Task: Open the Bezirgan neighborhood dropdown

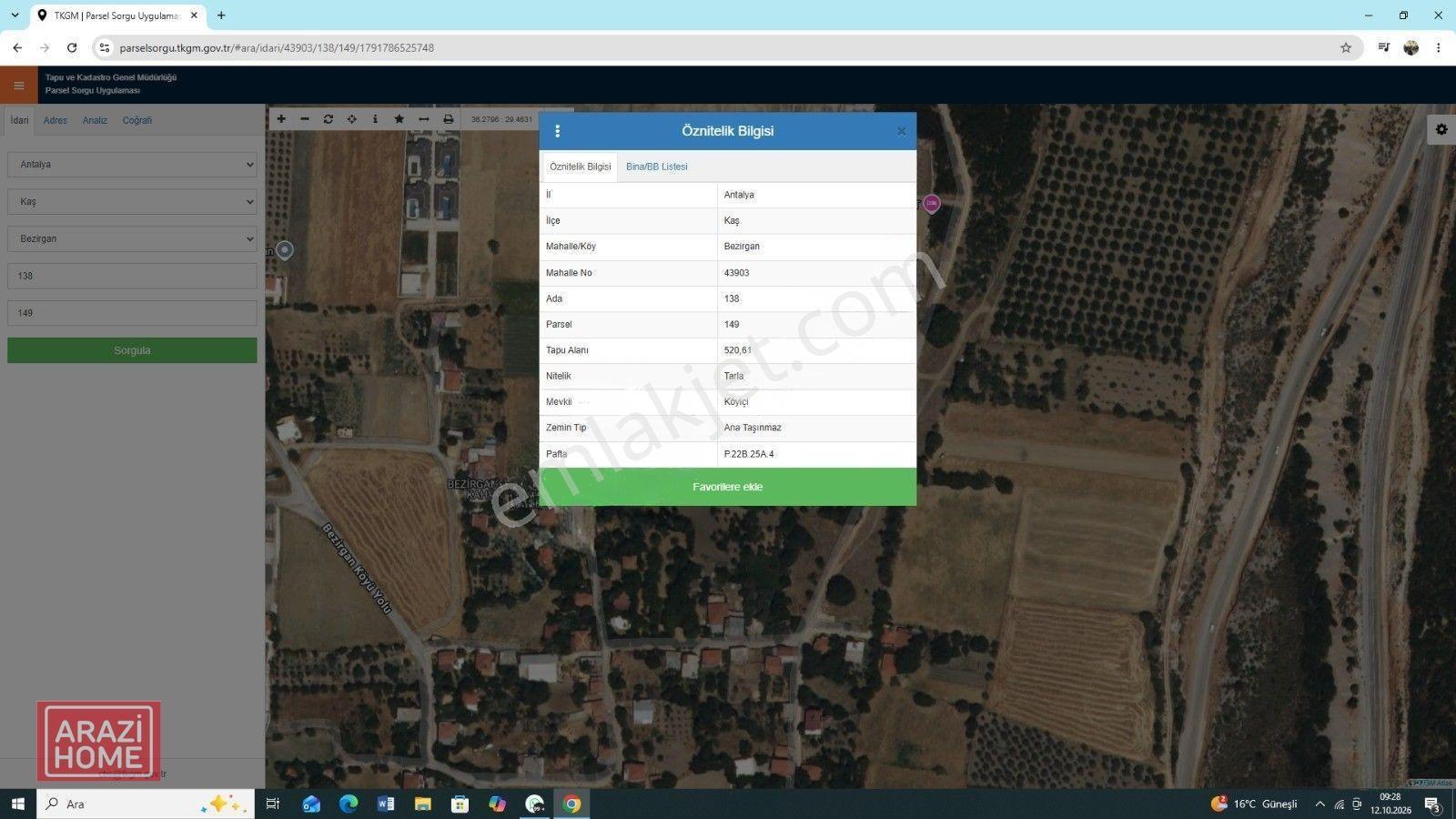Action: (132, 238)
